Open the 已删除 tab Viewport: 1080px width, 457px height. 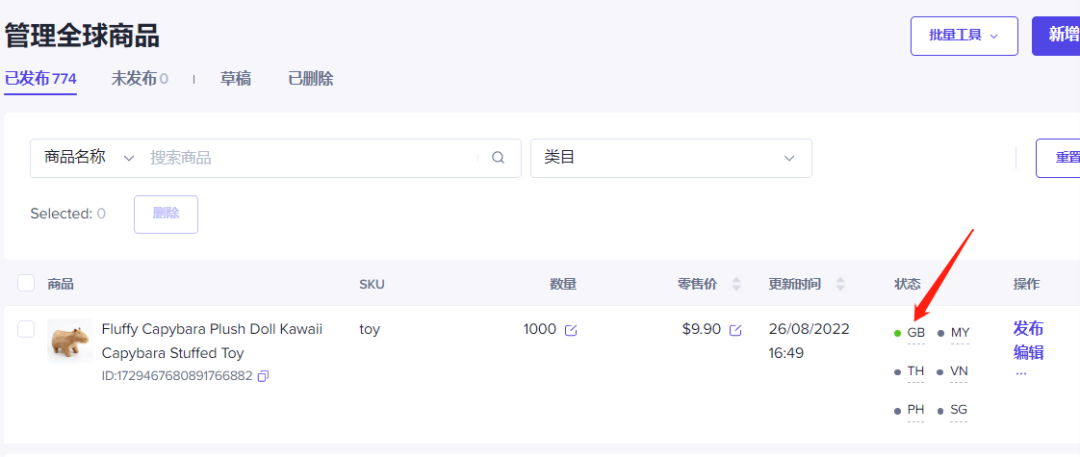[x=310, y=79]
